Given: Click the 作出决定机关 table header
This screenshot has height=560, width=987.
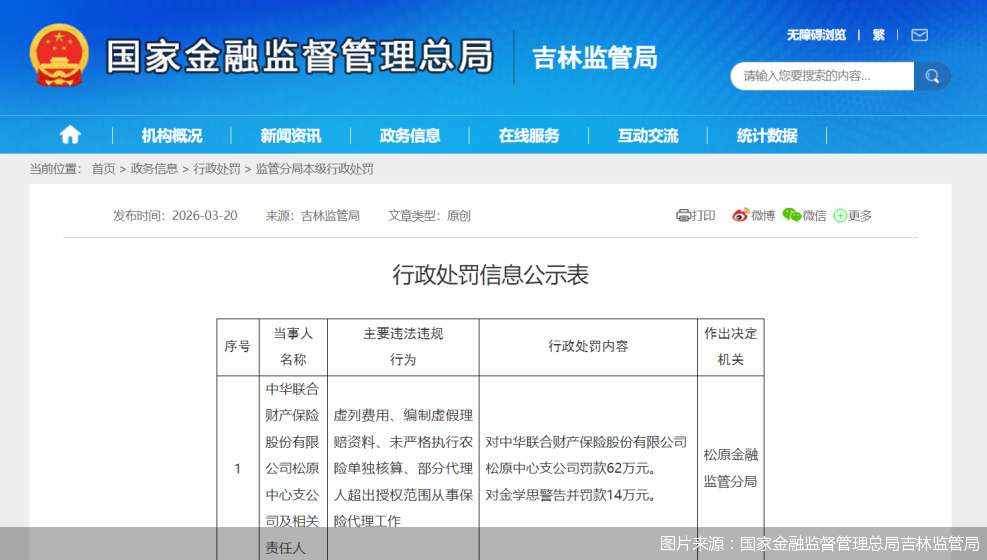Looking at the screenshot, I should (x=730, y=347).
